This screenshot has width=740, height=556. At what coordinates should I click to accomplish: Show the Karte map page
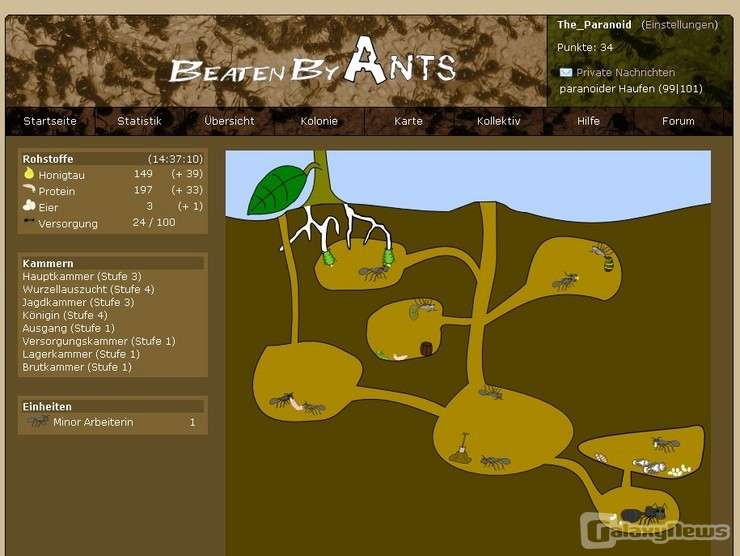coord(408,121)
